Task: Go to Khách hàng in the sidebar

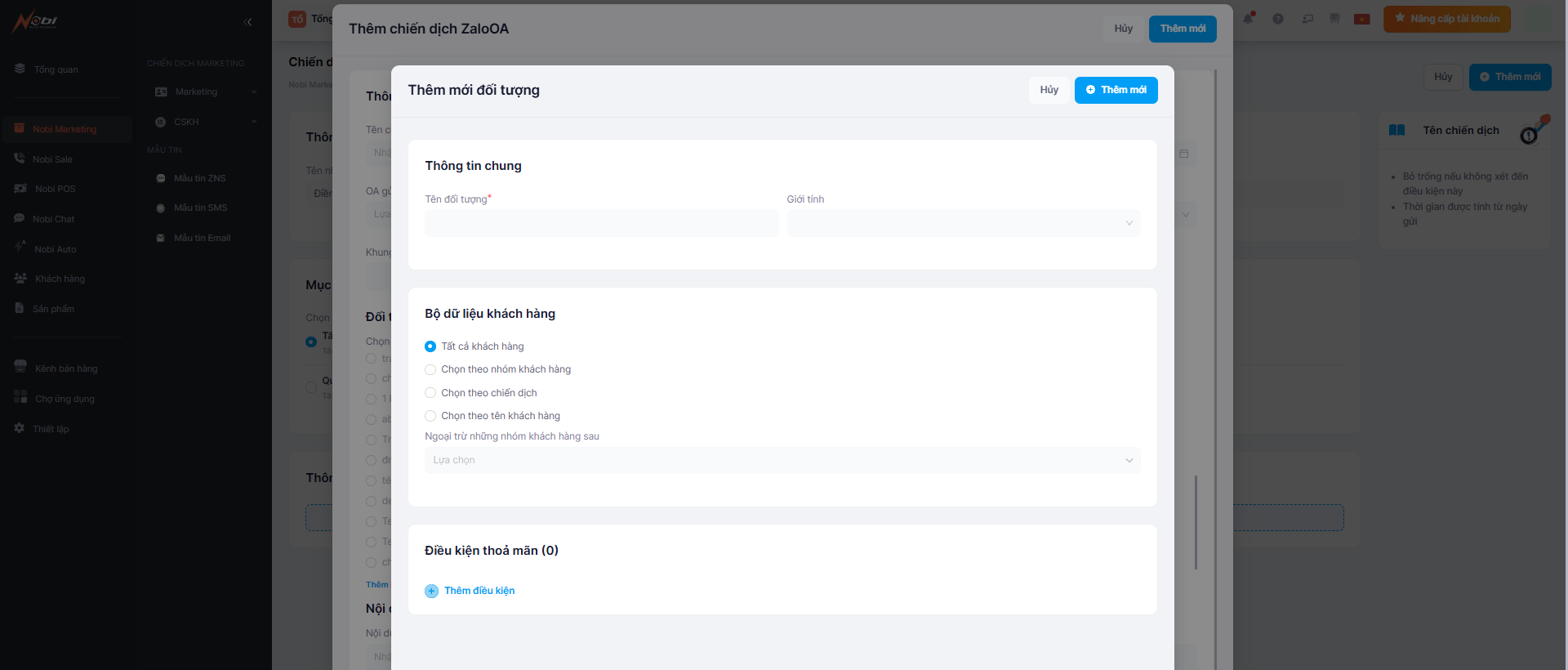Action: 59,279
